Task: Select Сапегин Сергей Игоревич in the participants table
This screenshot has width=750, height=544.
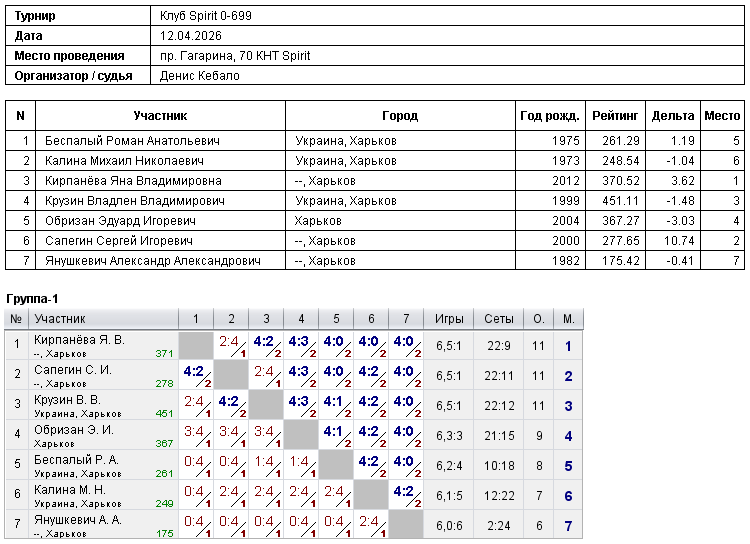Action: (x=119, y=241)
